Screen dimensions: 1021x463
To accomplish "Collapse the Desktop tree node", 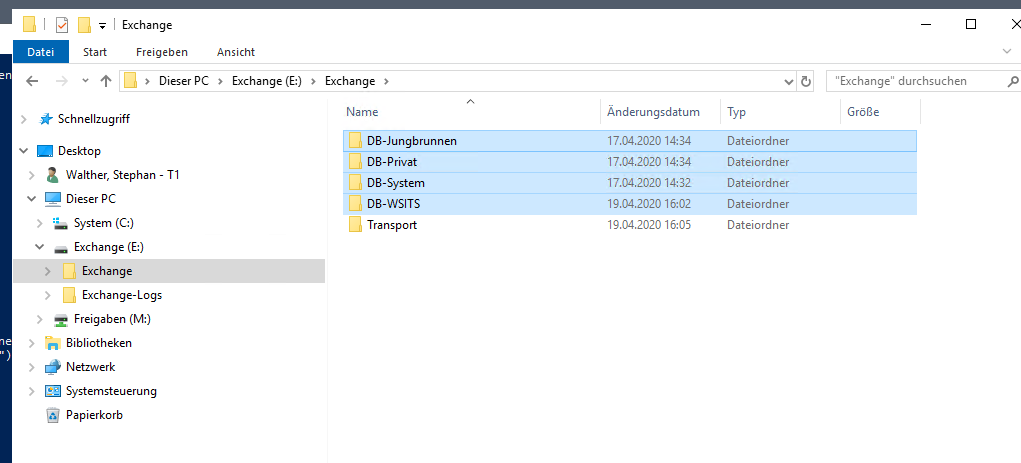I will [23, 151].
